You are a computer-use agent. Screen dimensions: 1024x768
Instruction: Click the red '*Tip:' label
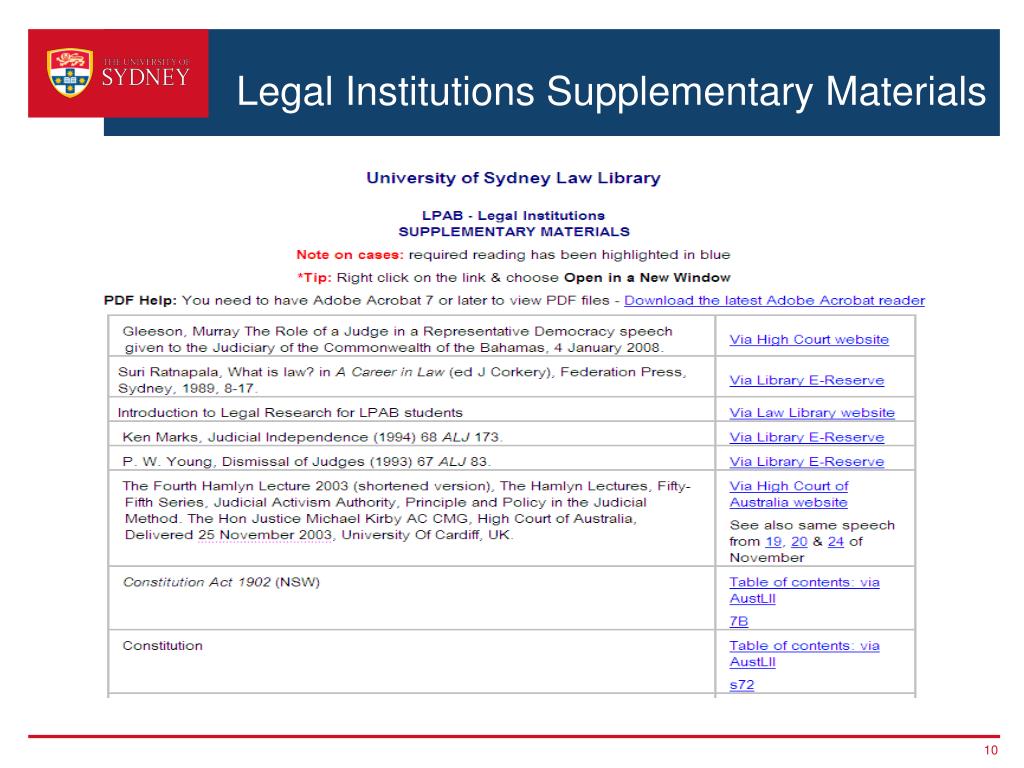[x=315, y=278]
